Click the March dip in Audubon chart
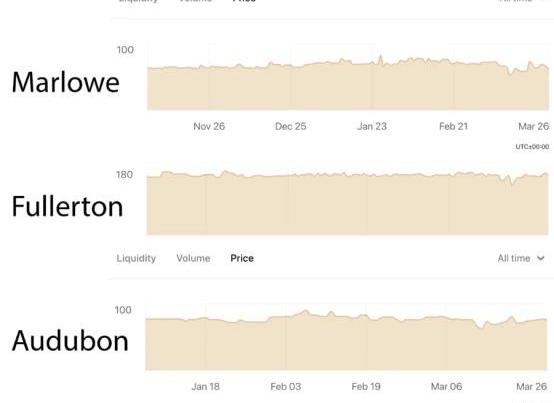Image resolution: width=554 pixels, height=403 pixels. pyautogui.click(x=481, y=326)
